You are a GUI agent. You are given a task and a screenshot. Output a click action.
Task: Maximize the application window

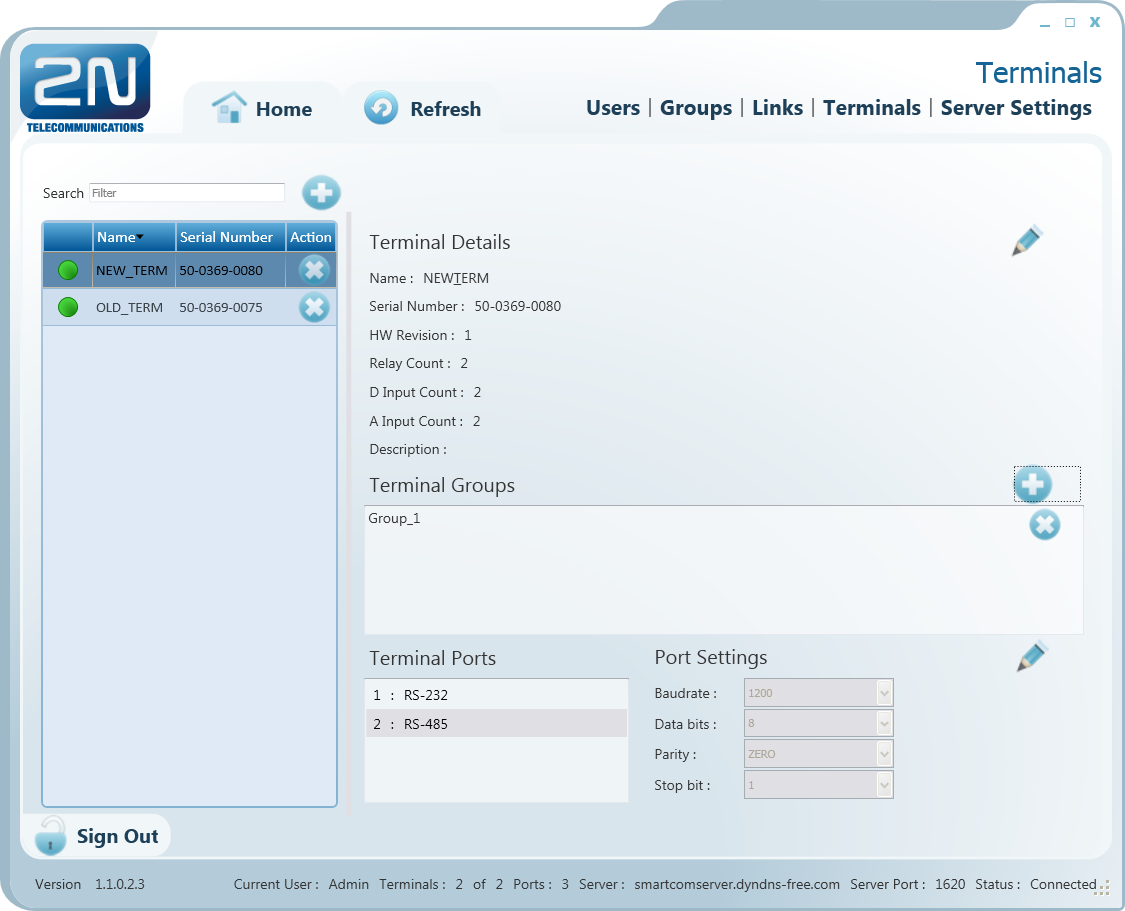click(1070, 22)
